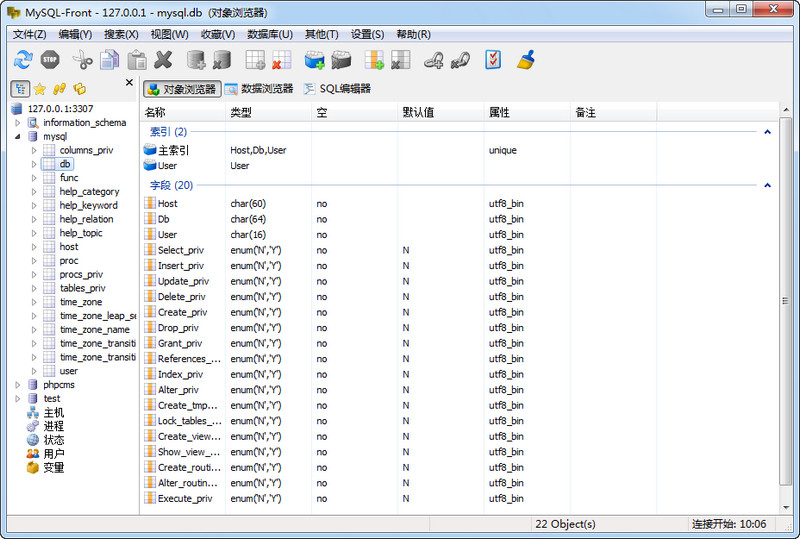Screen dimensions: 800x539
Task: Click the 22 Object(s) status bar text
Action: click(565, 524)
